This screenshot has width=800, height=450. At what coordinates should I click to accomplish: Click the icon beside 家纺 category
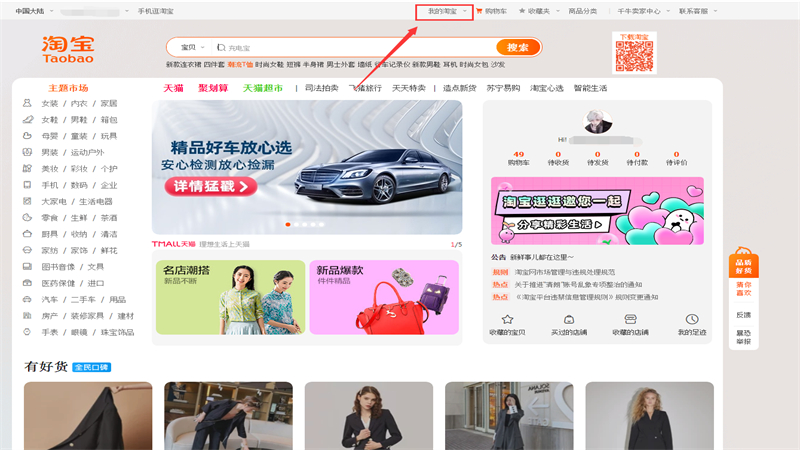coord(27,250)
